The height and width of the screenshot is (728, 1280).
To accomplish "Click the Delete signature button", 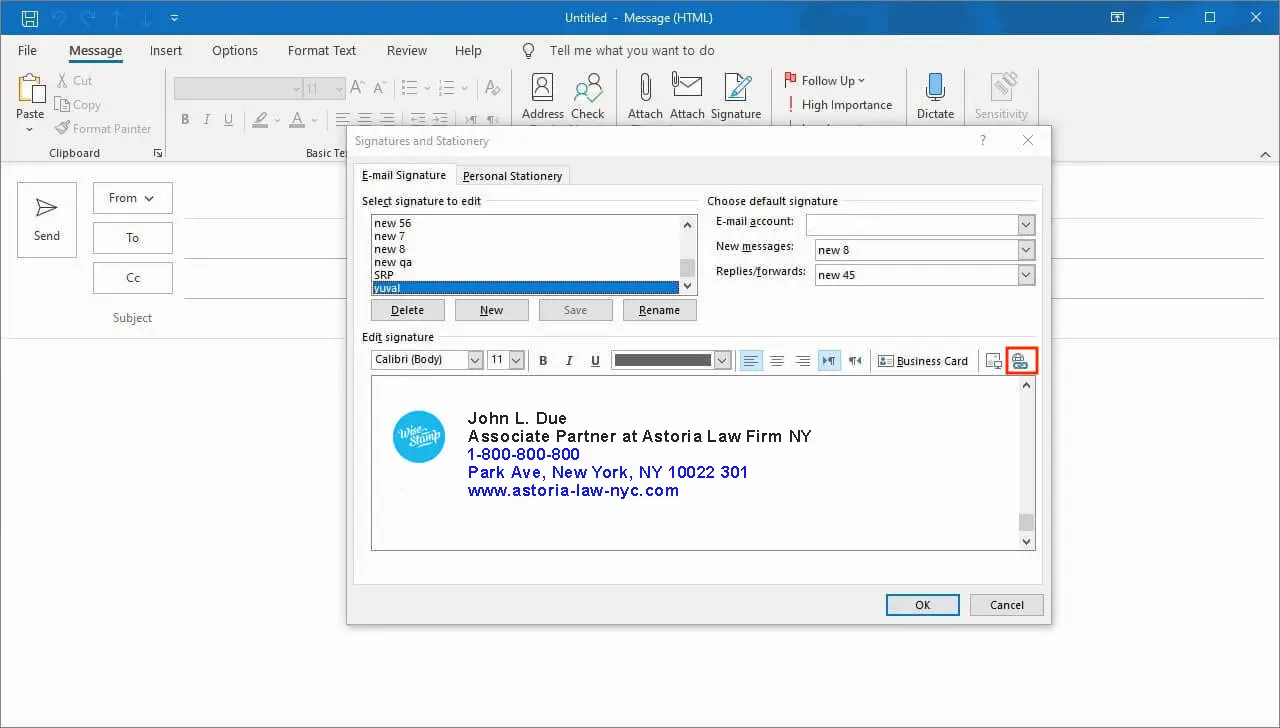I will pyautogui.click(x=407, y=310).
